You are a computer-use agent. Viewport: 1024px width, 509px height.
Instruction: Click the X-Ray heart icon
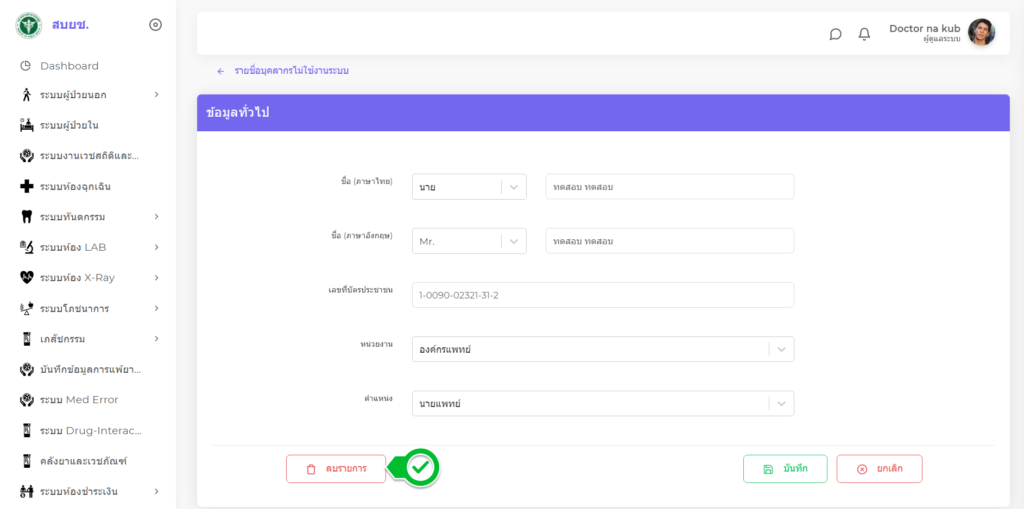27,277
